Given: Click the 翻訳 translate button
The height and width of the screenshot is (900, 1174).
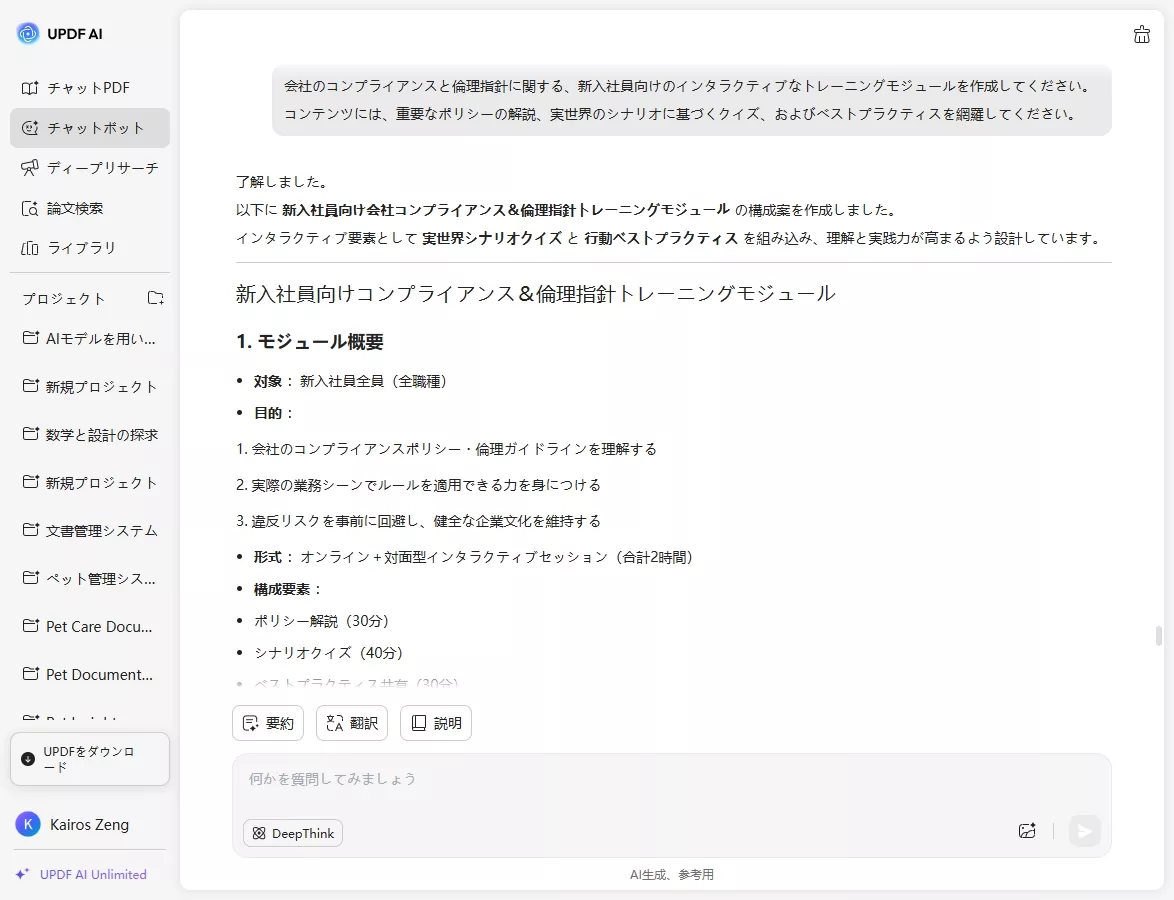Looking at the screenshot, I should coord(351,722).
